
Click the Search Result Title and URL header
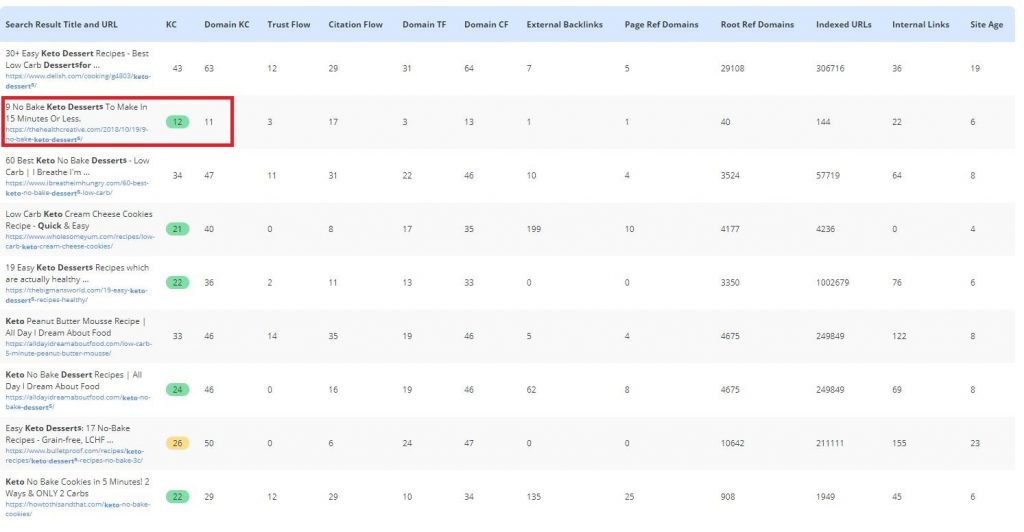click(61, 24)
